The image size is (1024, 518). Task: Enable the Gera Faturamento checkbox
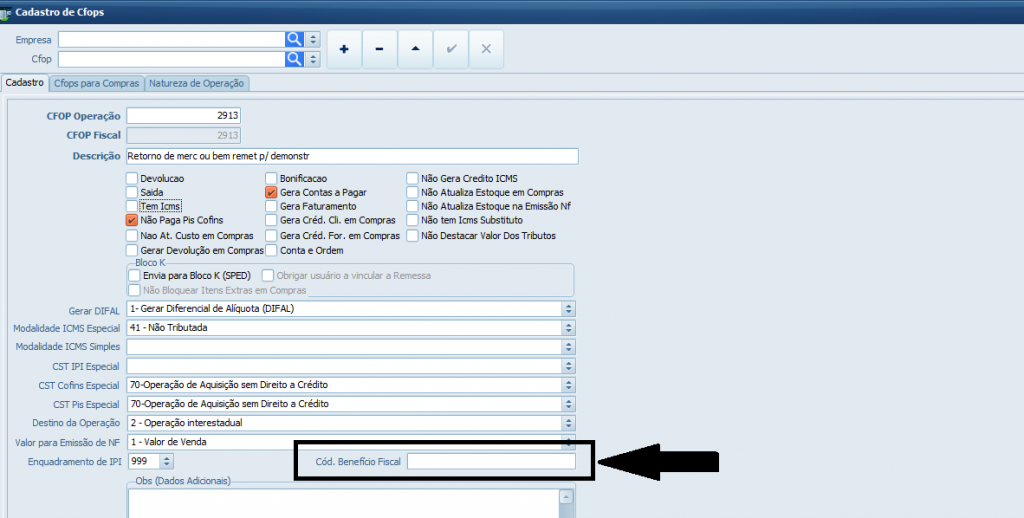(x=271, y=206)
